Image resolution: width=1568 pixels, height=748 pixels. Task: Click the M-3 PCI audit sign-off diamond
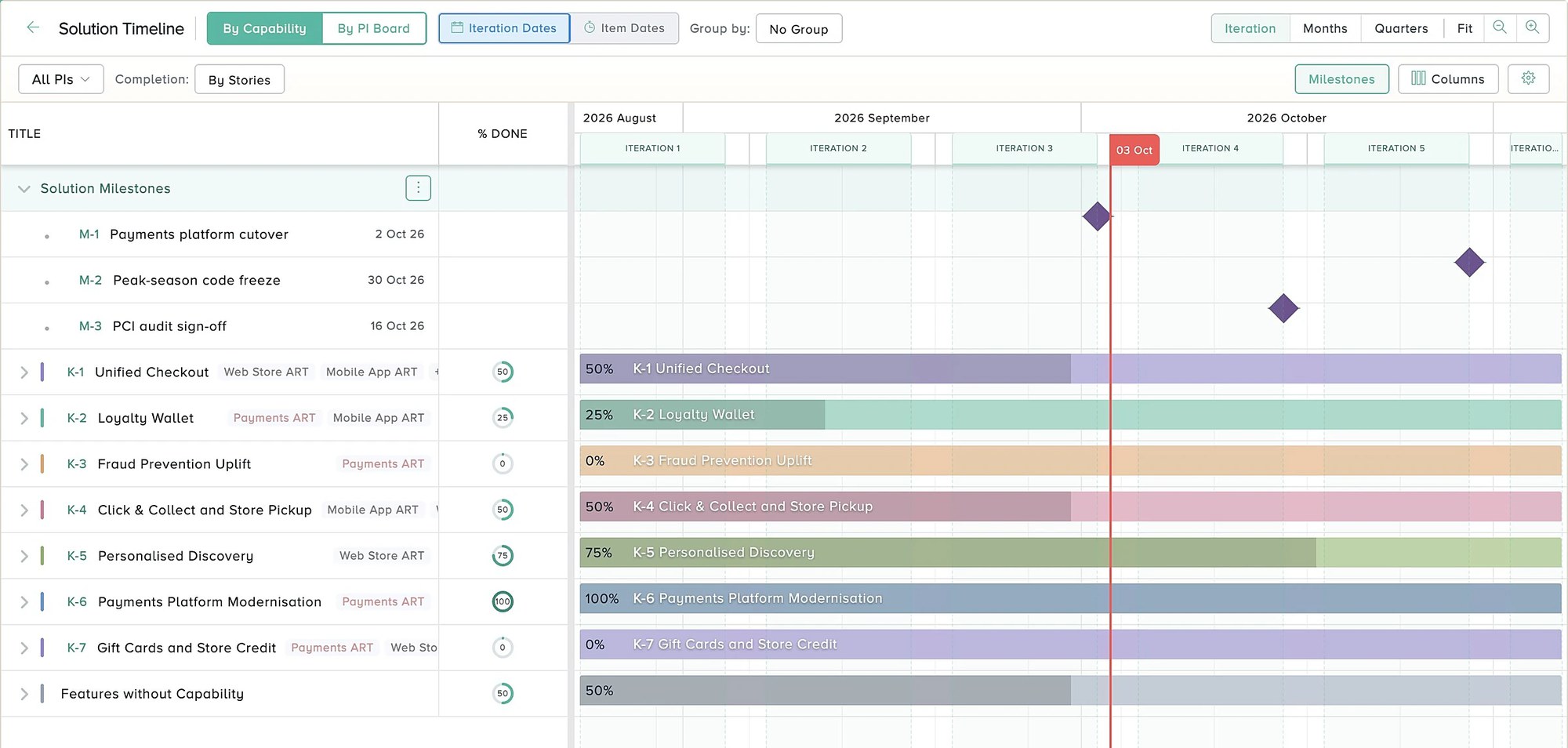(1283, 308)
